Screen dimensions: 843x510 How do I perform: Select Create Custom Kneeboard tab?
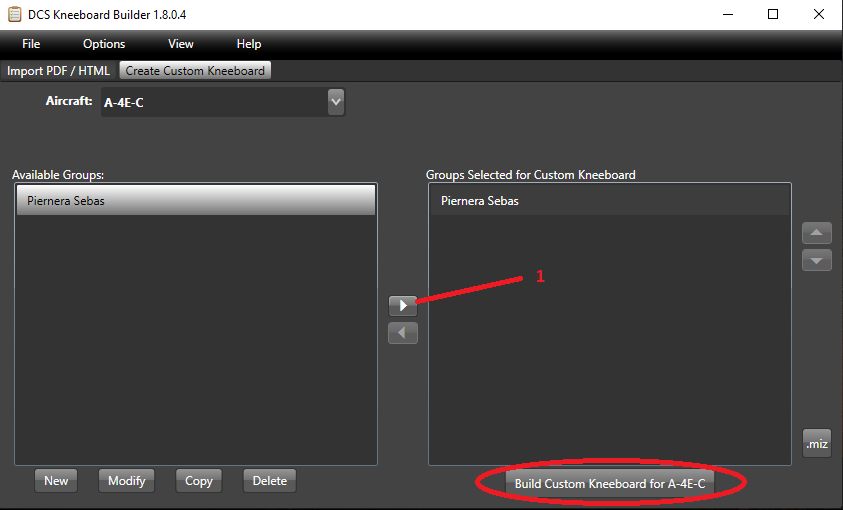195,71
